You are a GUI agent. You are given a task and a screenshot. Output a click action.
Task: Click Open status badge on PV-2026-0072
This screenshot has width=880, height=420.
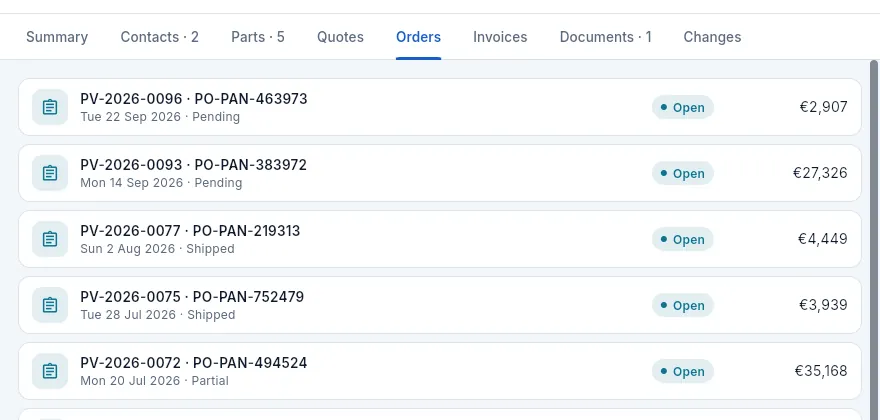click(x=682, y=371)
